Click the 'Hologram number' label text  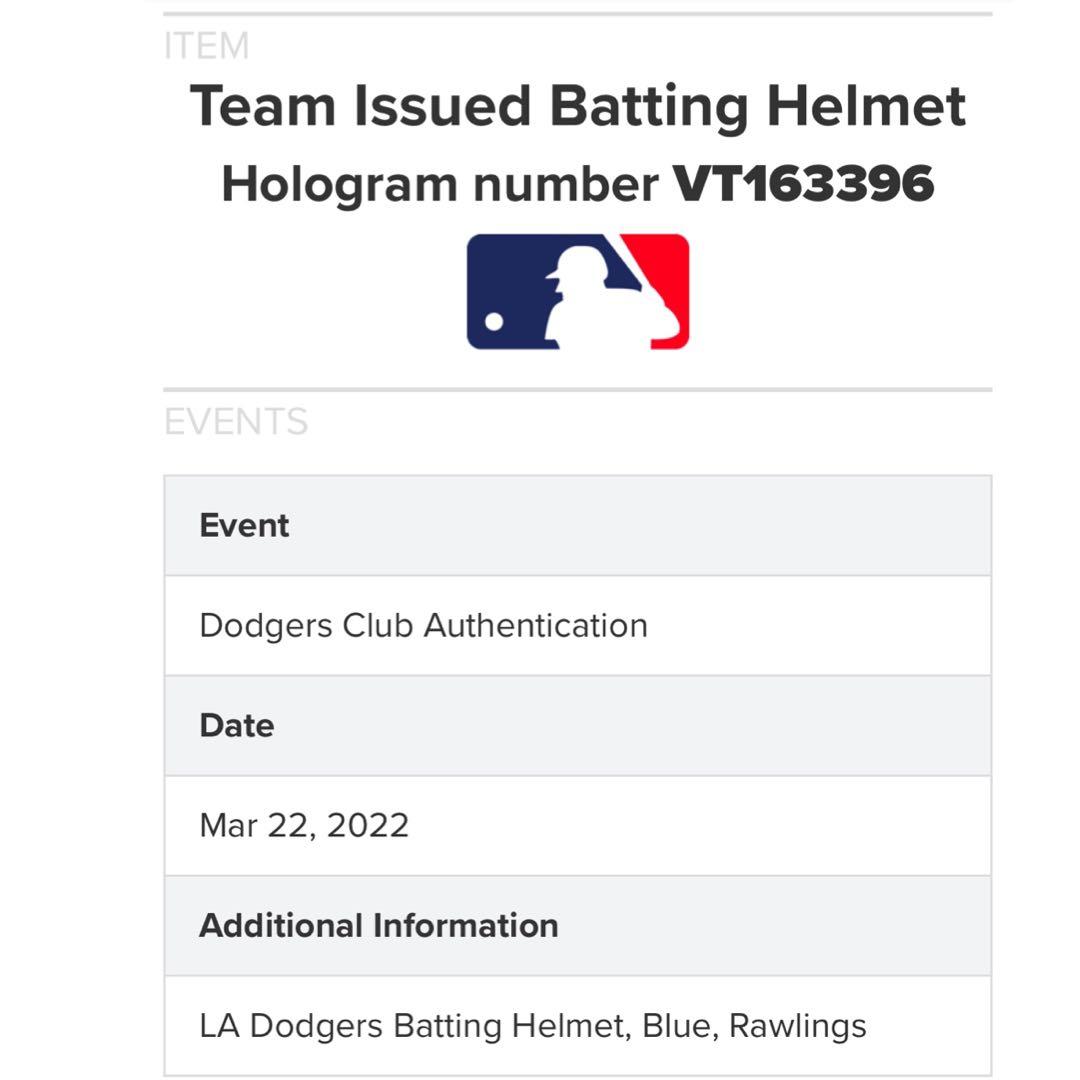439,184
